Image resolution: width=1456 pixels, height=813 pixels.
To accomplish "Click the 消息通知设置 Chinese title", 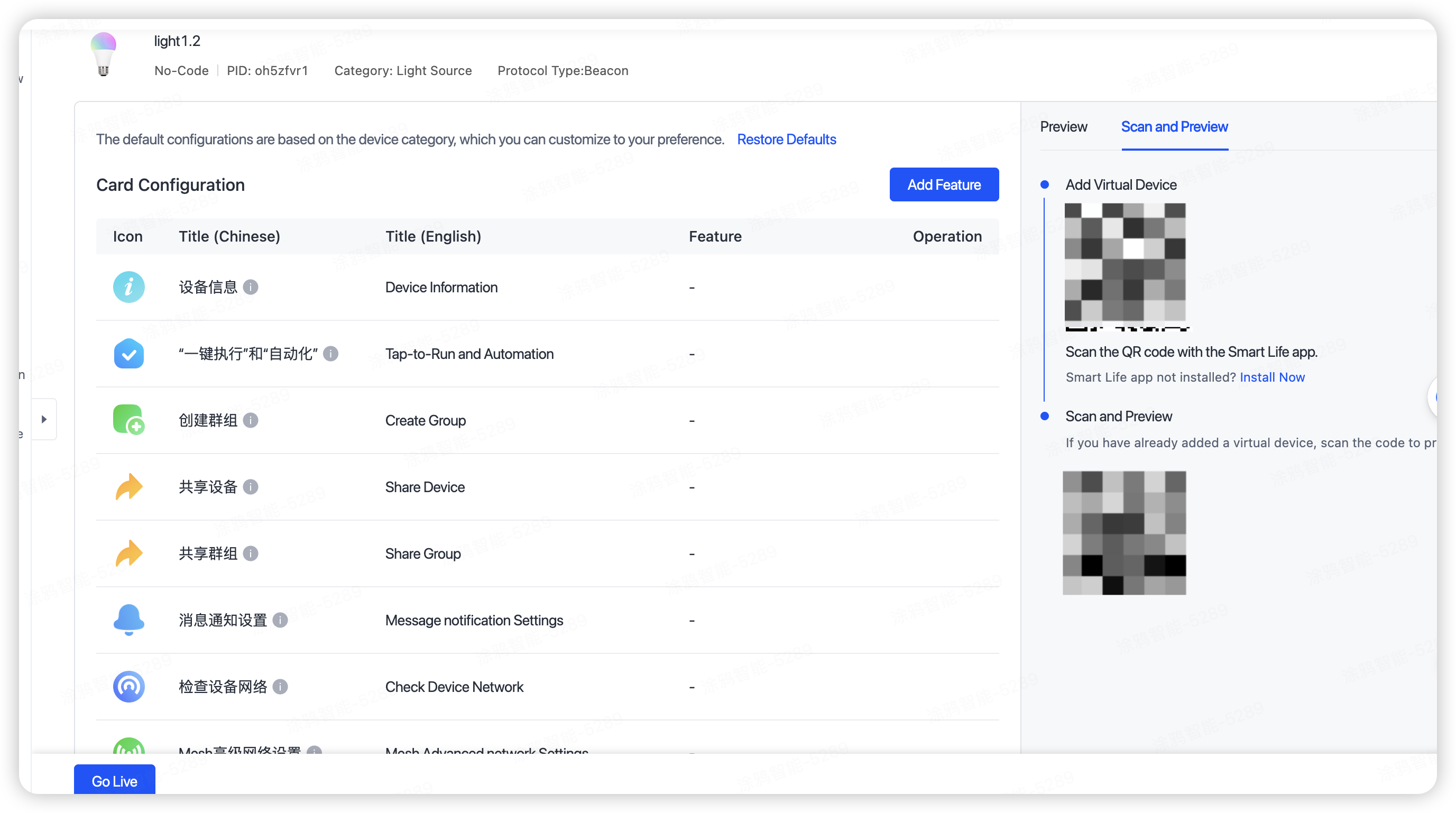I will pyautogui.click(x=223, y=621).
